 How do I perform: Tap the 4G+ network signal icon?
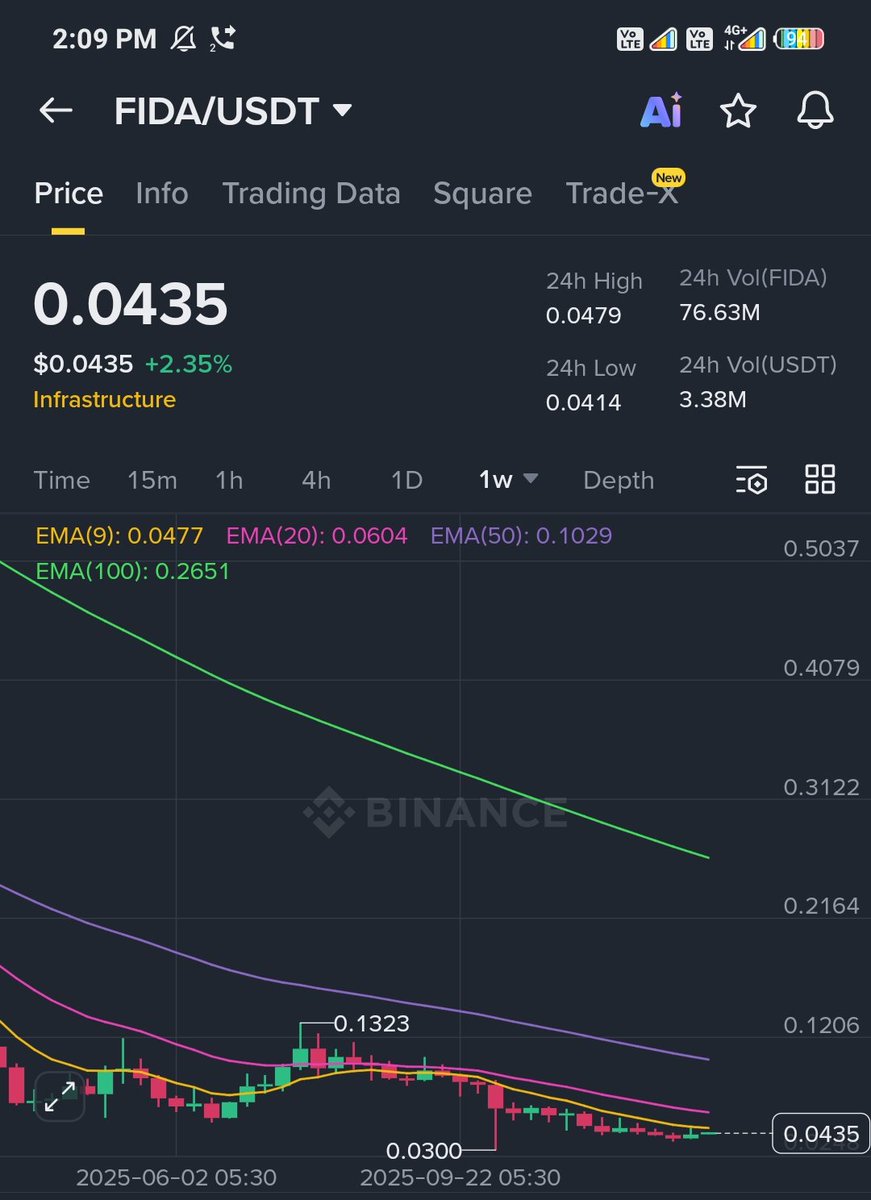pos(744,39)
